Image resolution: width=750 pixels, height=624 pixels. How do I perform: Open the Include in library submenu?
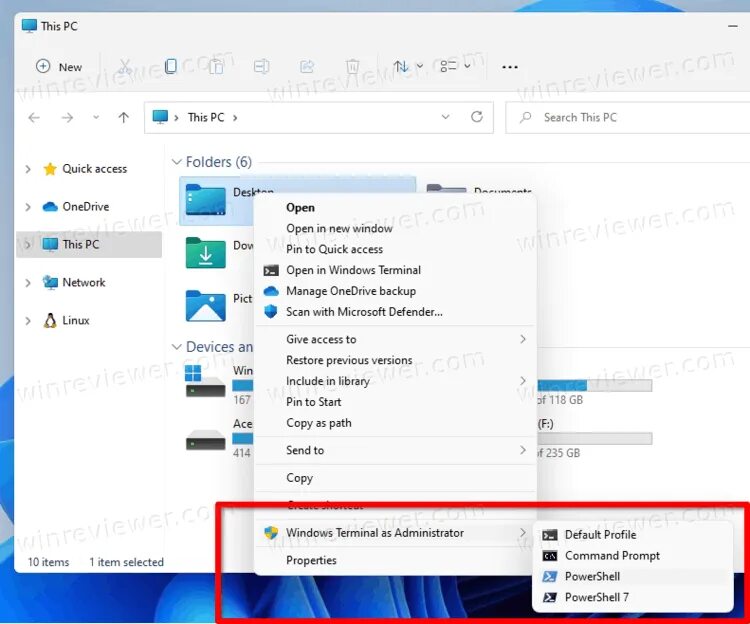(x=395, y=381)
